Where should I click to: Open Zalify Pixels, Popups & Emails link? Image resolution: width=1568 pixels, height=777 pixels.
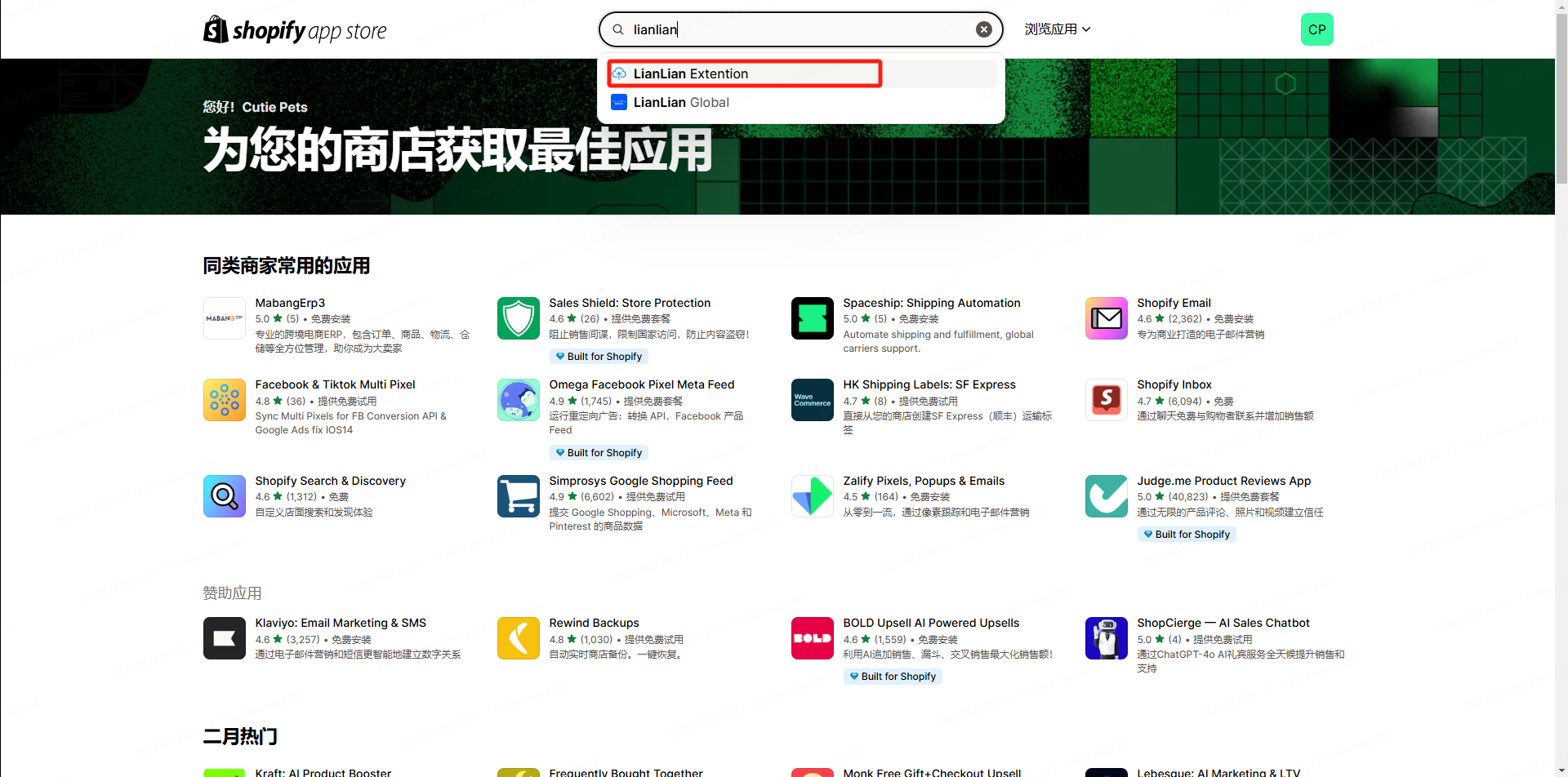click(924, 481)
